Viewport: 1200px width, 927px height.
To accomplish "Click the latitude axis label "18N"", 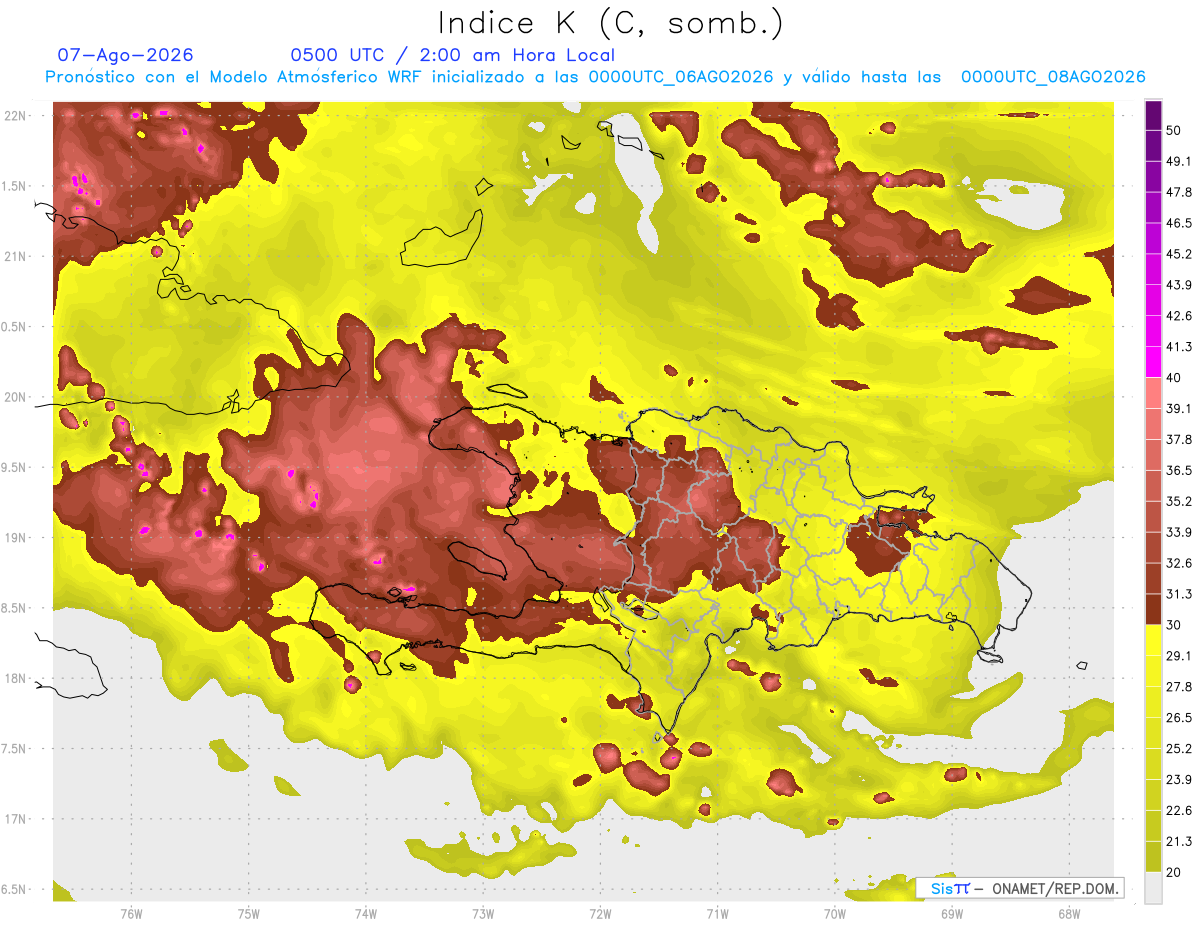I will [17, 679].
